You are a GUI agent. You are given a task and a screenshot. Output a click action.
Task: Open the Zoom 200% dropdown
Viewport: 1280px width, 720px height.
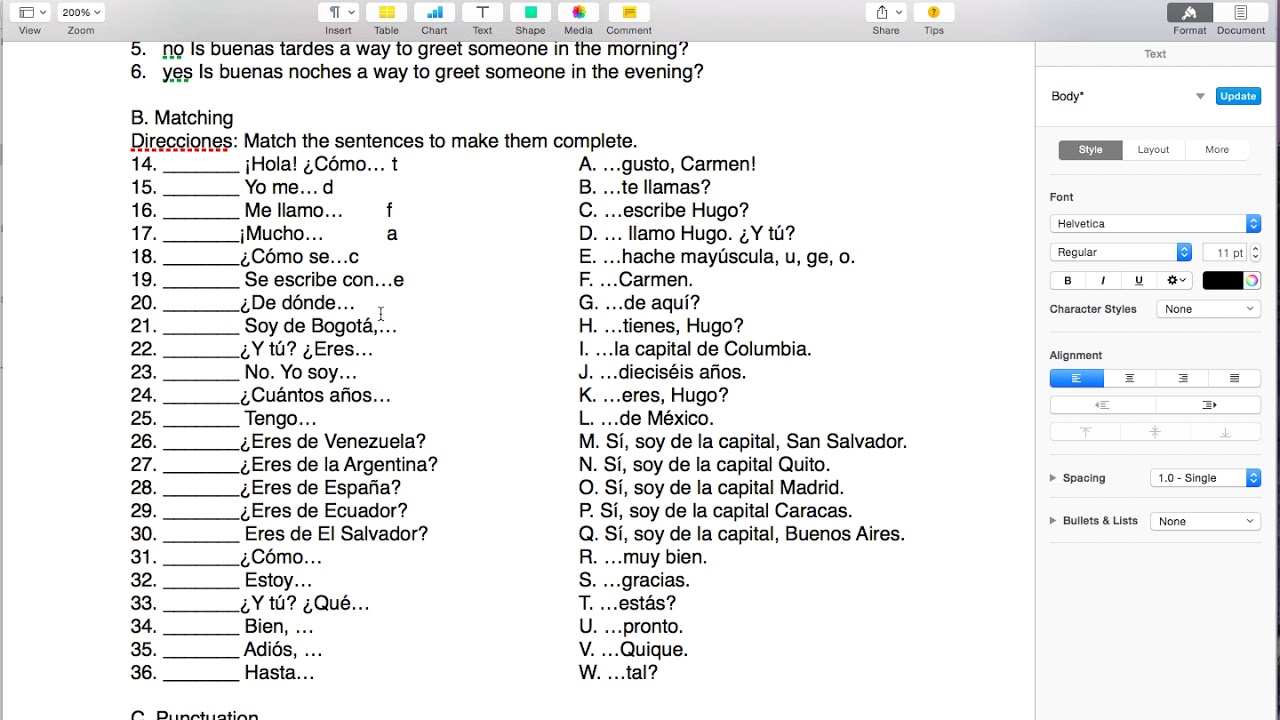coord(81,12)
